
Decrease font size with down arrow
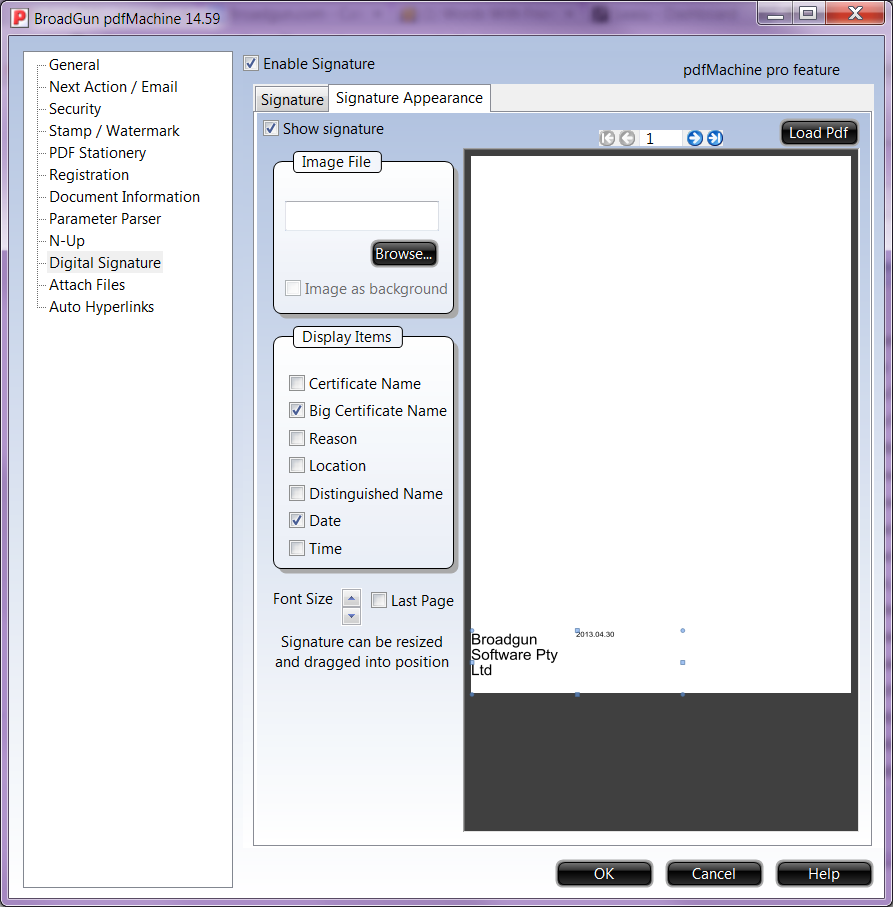click(x=351, y=616)
